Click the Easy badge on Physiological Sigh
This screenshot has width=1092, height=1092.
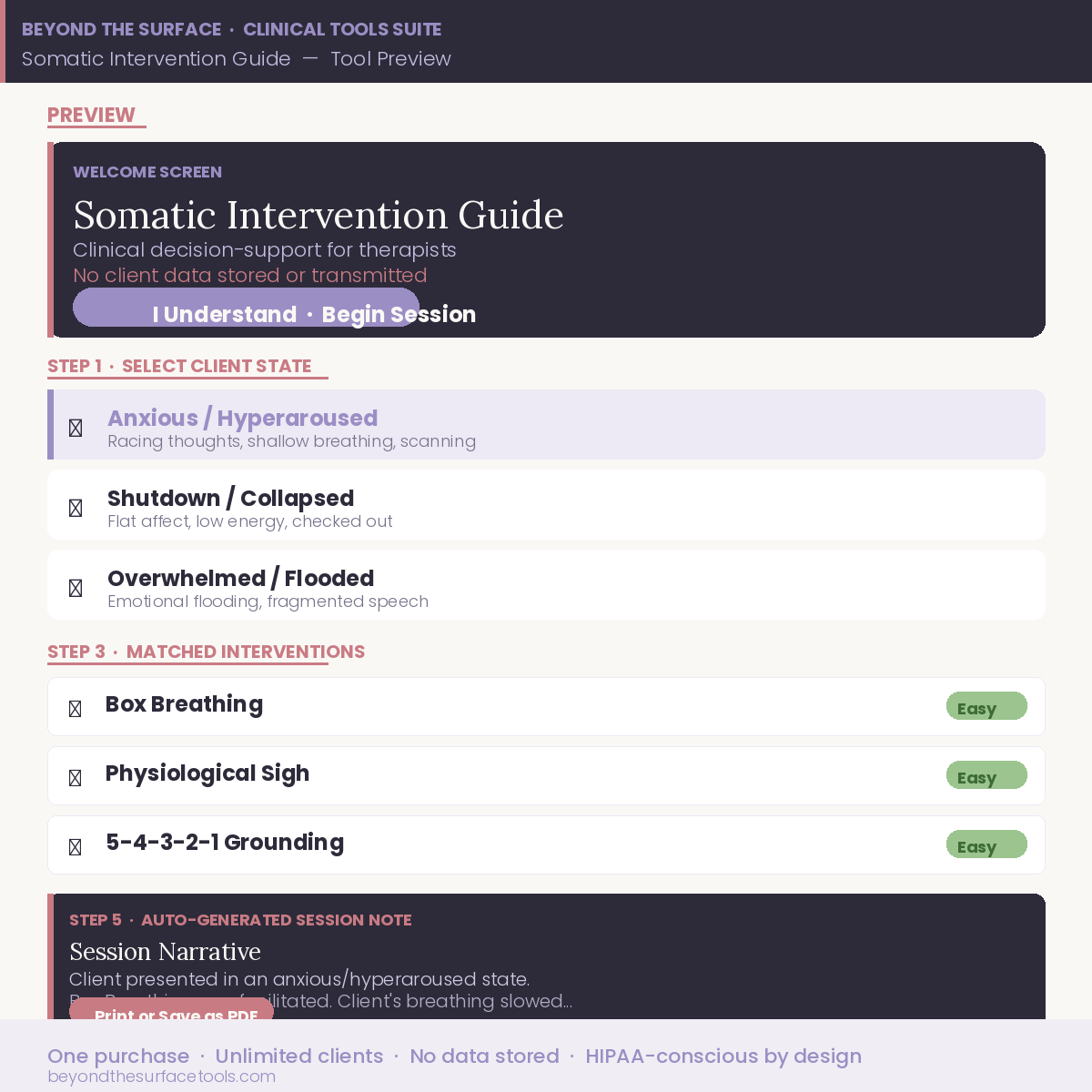pos(986,776)
